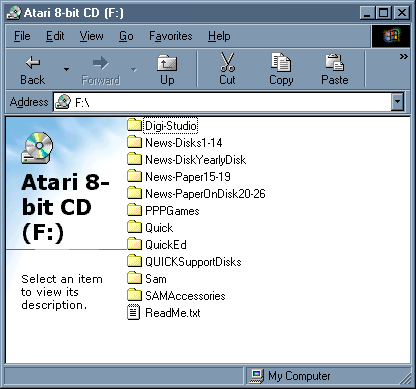Click the Windows logo throbber icon
This screenshot has width=416, height=389.
point(391,36)
